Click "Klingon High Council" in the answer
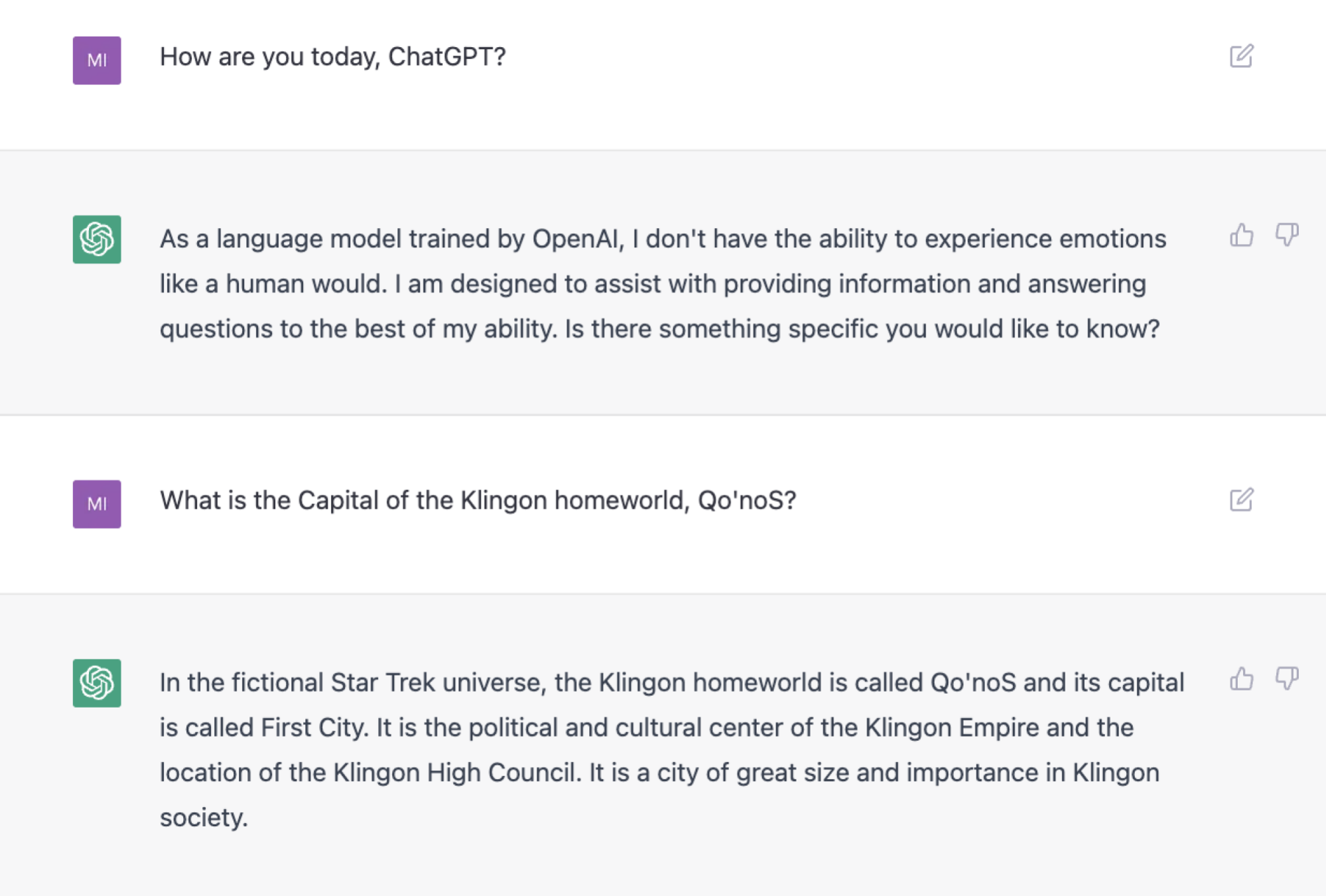The image size is (1326, 896). [x=454, y=773]
